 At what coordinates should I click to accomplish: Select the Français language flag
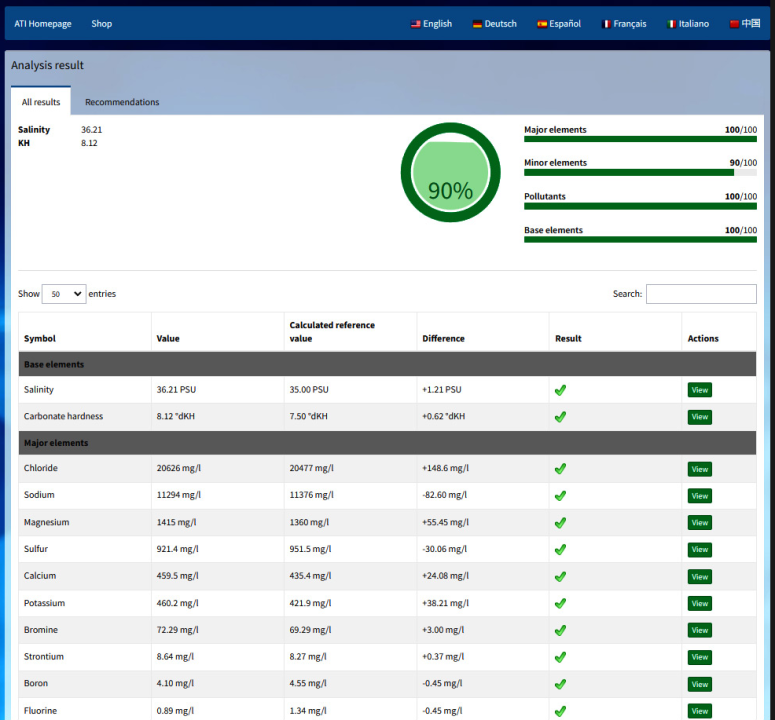coord(606,24)
